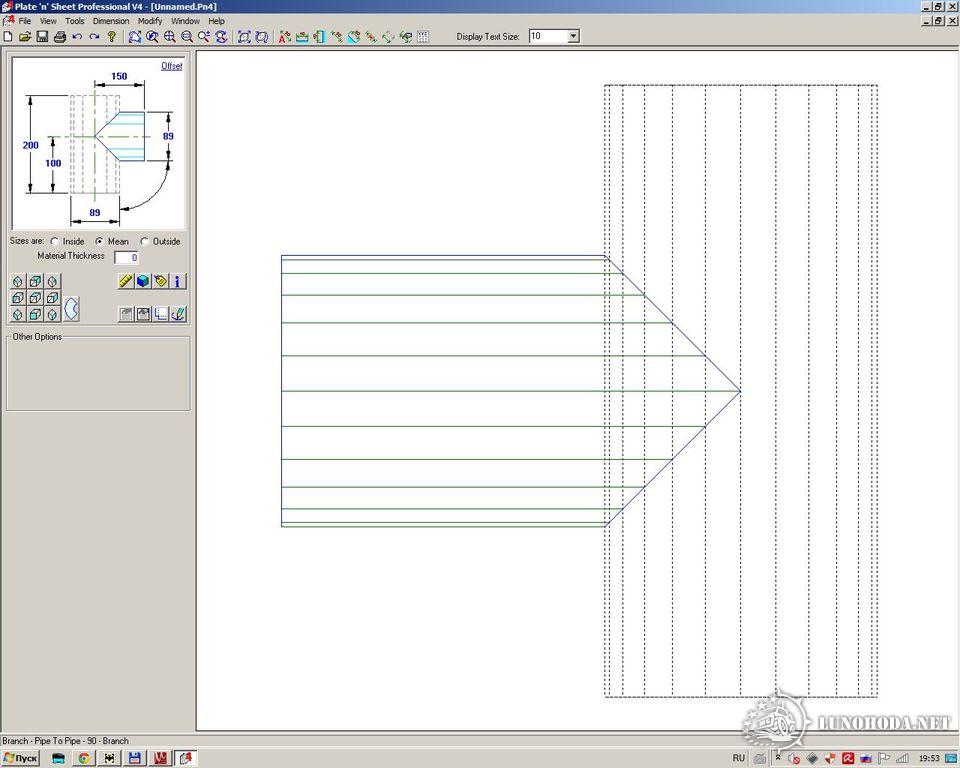Click the yellow ruler measure icon
This screenshot has height=768, width=960.
click(x=126, y=281)
